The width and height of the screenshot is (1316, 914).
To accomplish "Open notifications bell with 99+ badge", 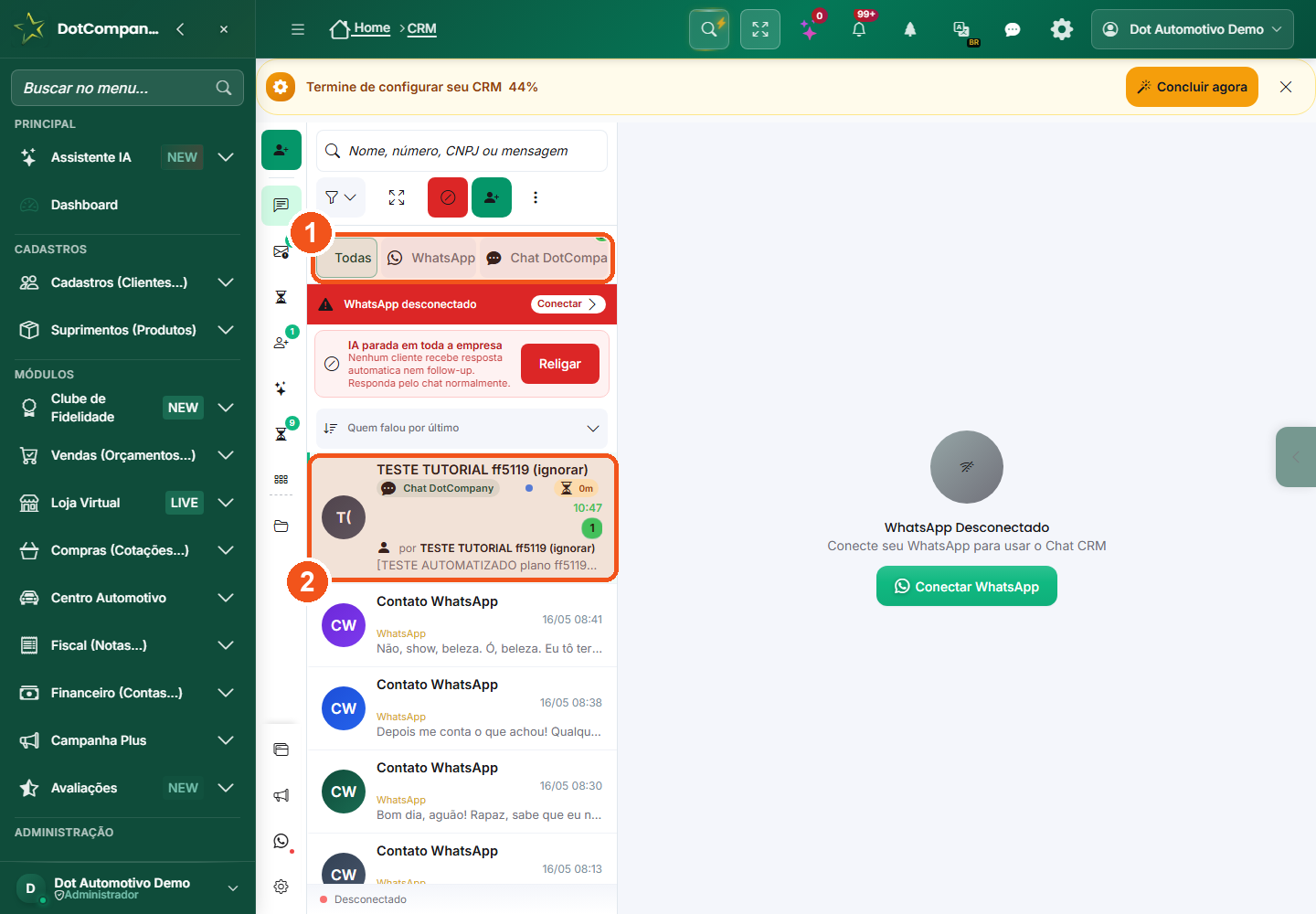I will [x=859, y=29].
